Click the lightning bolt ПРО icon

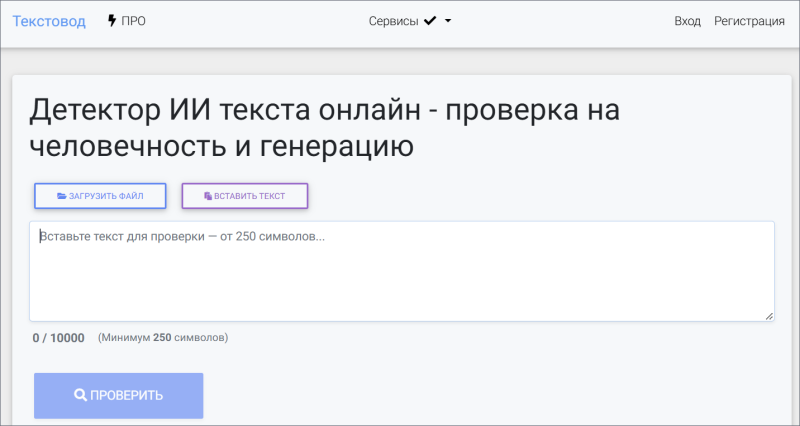(112, 21)
